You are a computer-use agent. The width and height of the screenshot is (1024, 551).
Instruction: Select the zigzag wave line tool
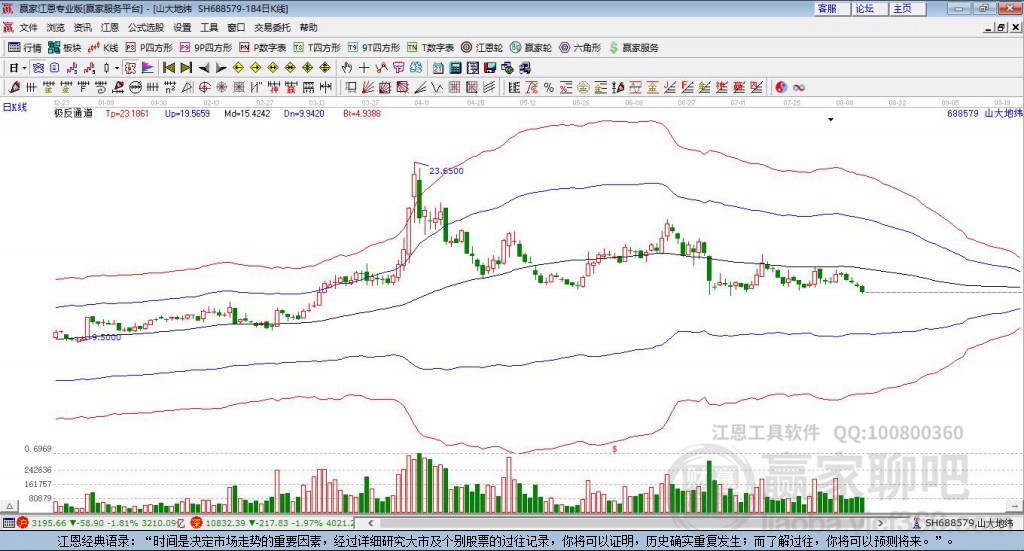(438, 87)
